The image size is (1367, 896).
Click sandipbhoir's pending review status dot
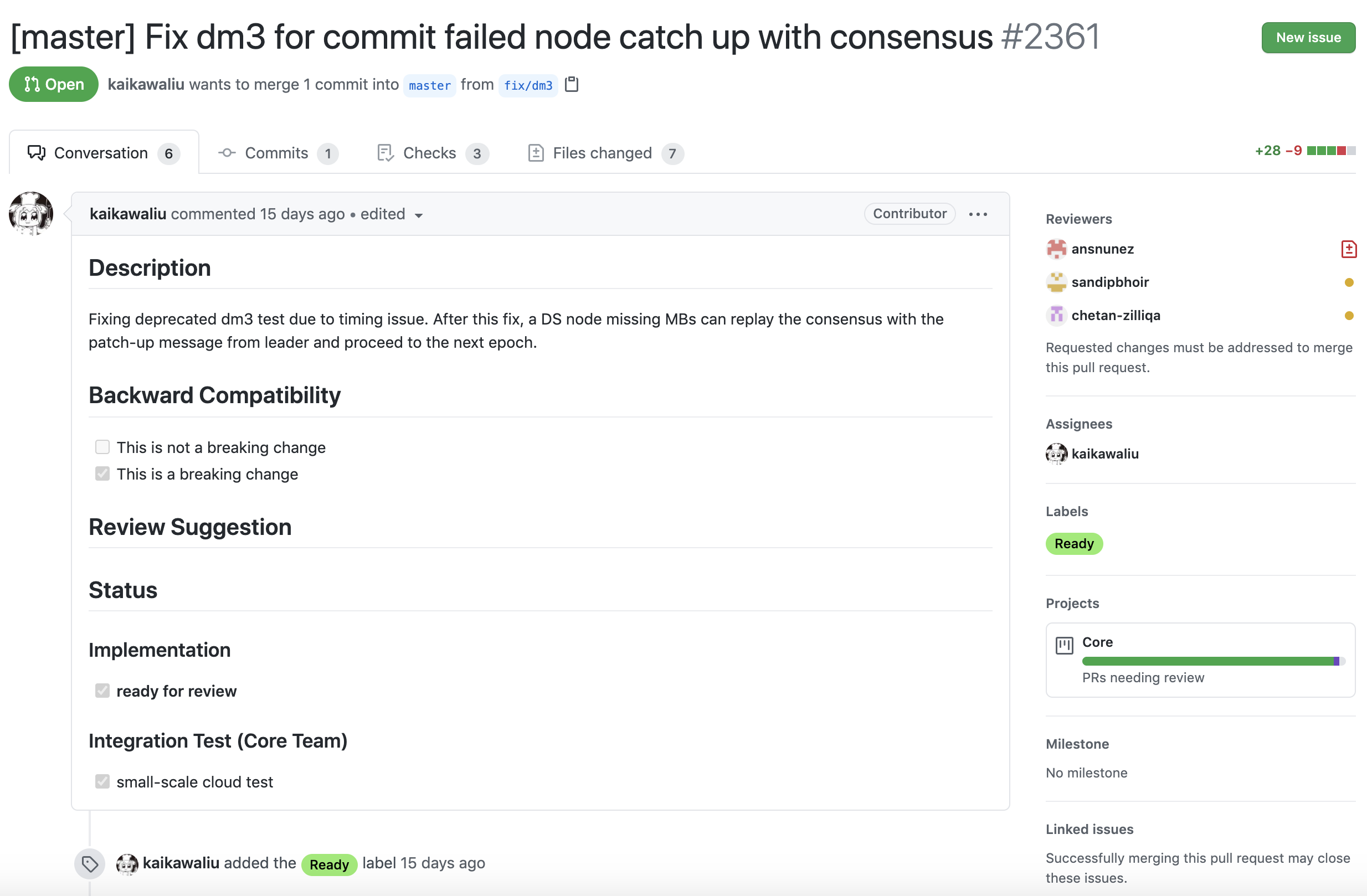(1349, 282)
